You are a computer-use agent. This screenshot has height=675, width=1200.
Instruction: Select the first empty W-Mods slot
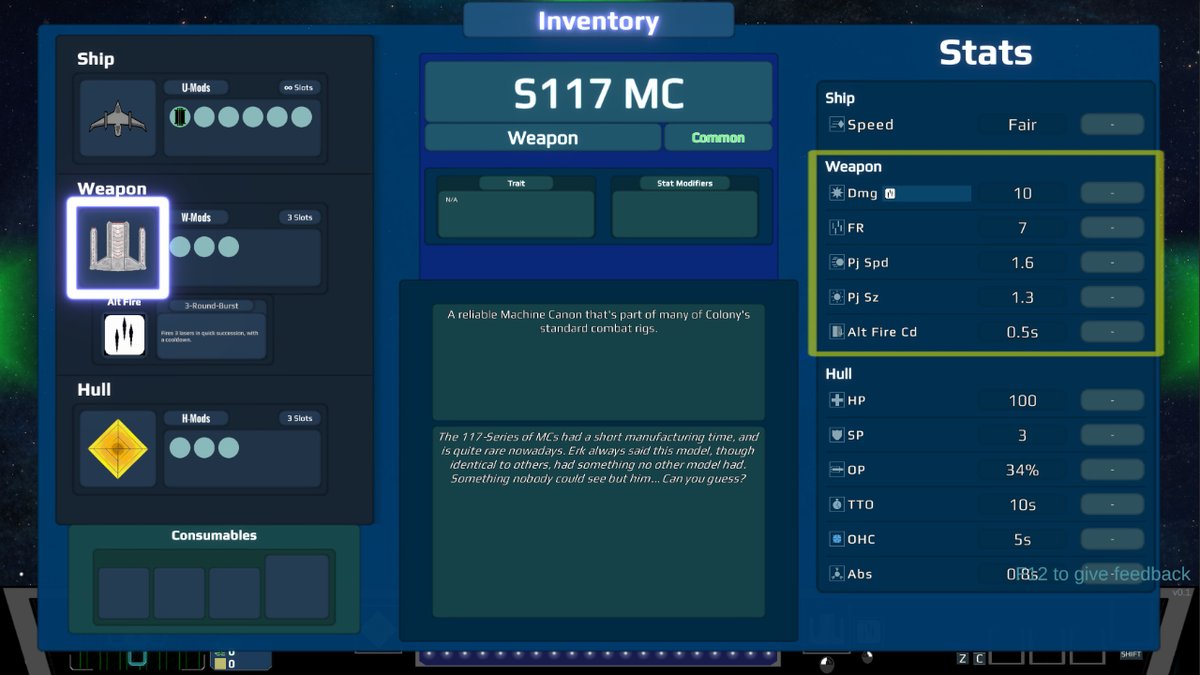(x=180, y=247)
